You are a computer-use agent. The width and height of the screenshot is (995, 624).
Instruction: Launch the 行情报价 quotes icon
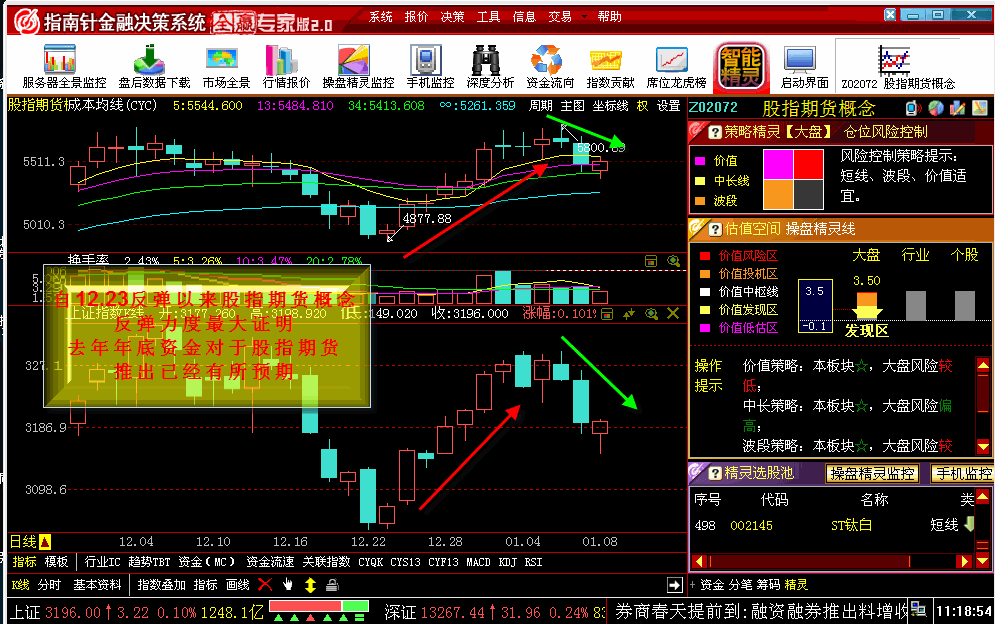click(286, 66)
